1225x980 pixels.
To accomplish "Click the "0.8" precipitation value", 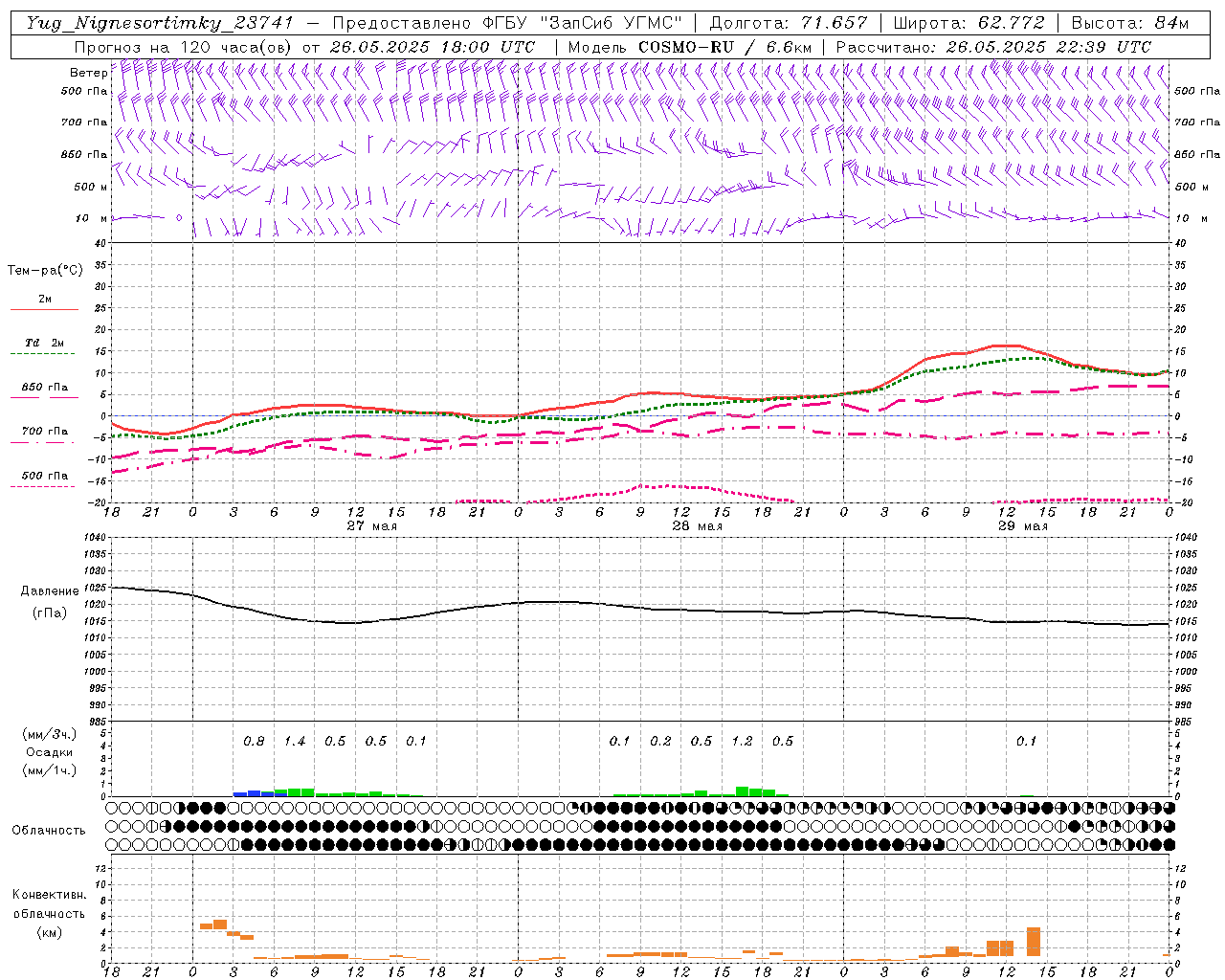I will 254,742.
